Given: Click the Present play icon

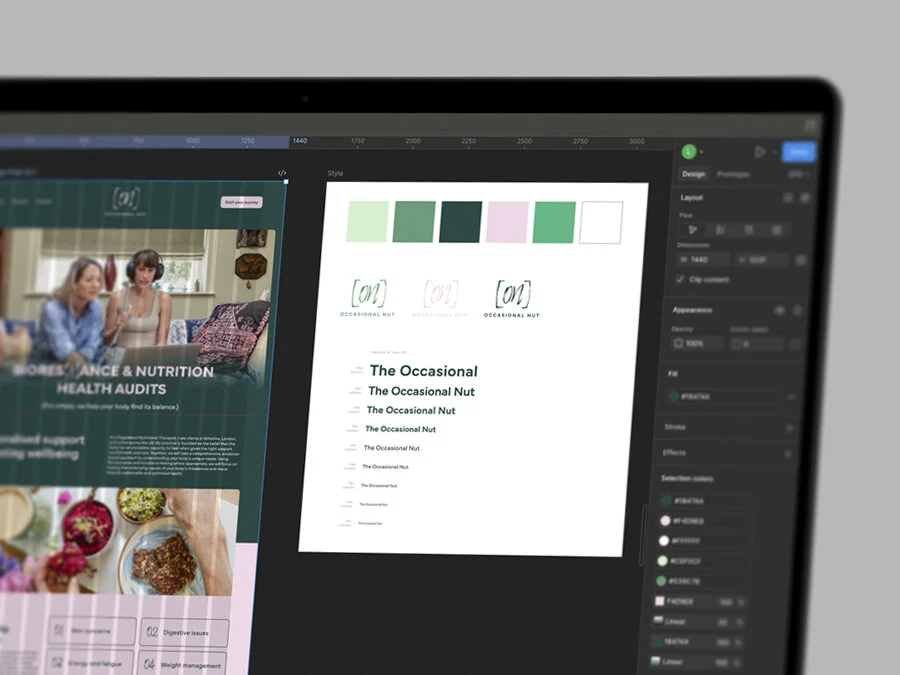Looking at the screenshot, I should [x=760, y=152].
